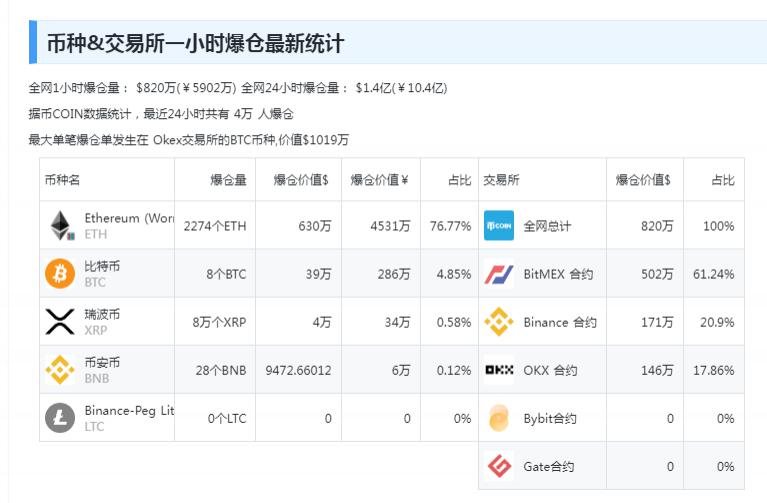Click the Ethereum coin logo icon
Screen dimensions: 767x503
60,226
